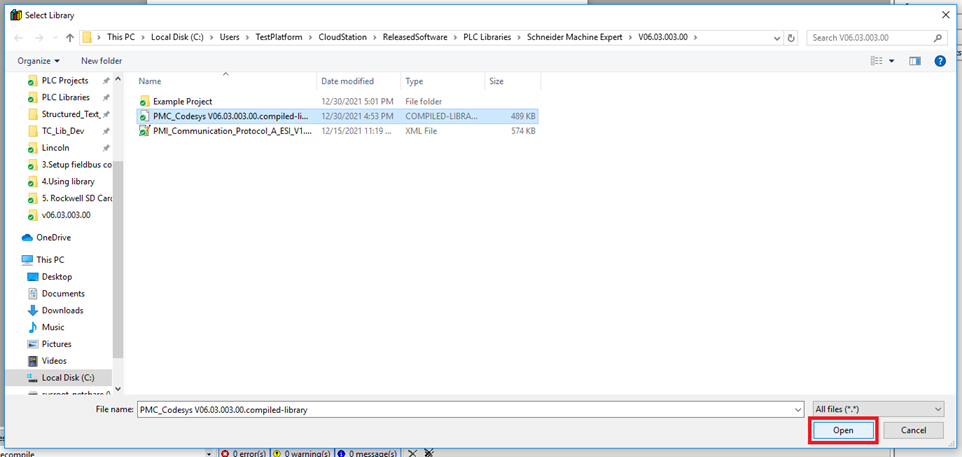
Task: Sort files by Date modified column
Action: [347, 81]
